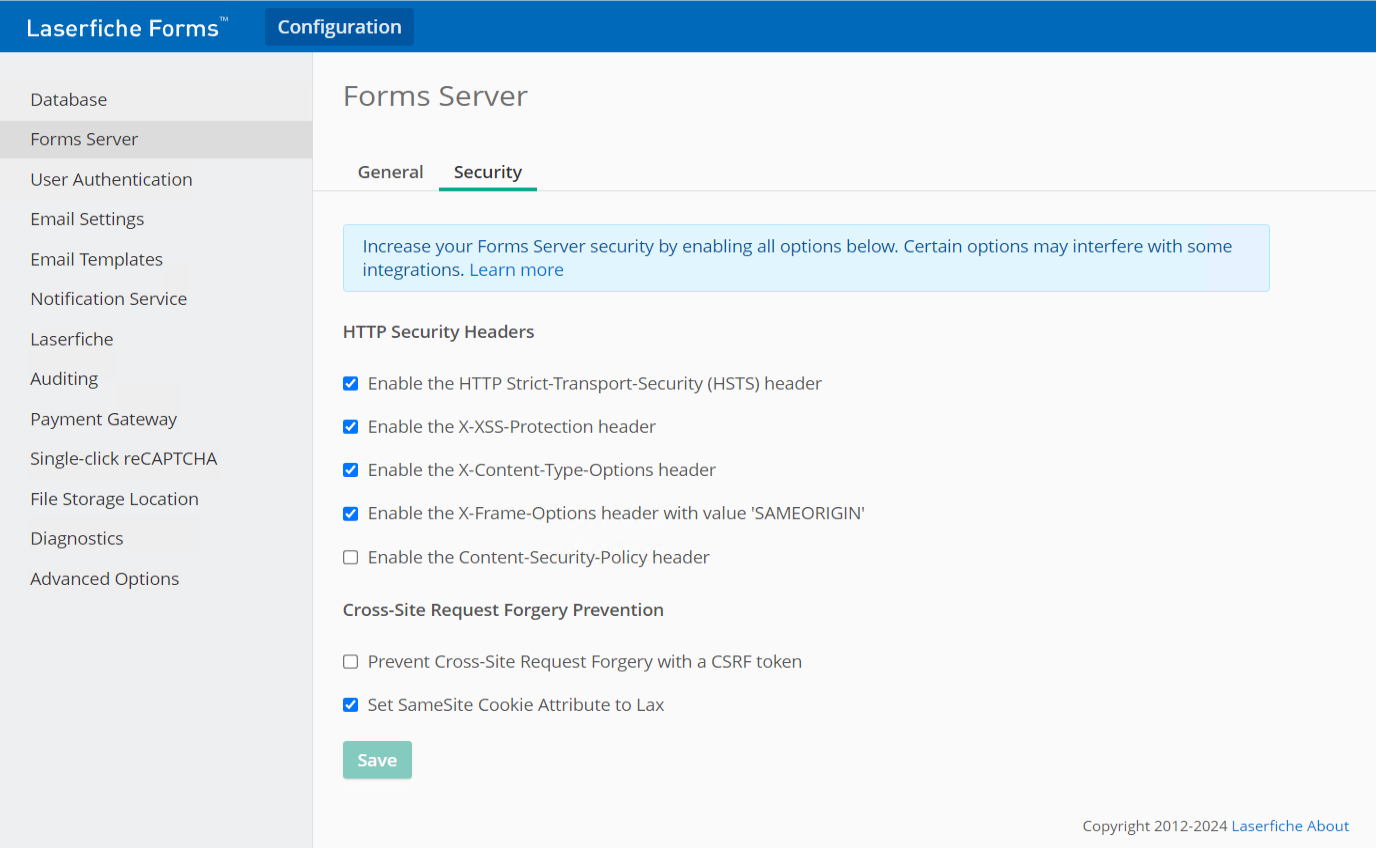Toggle the SameSite Cookie Lax checkbox

350,705
